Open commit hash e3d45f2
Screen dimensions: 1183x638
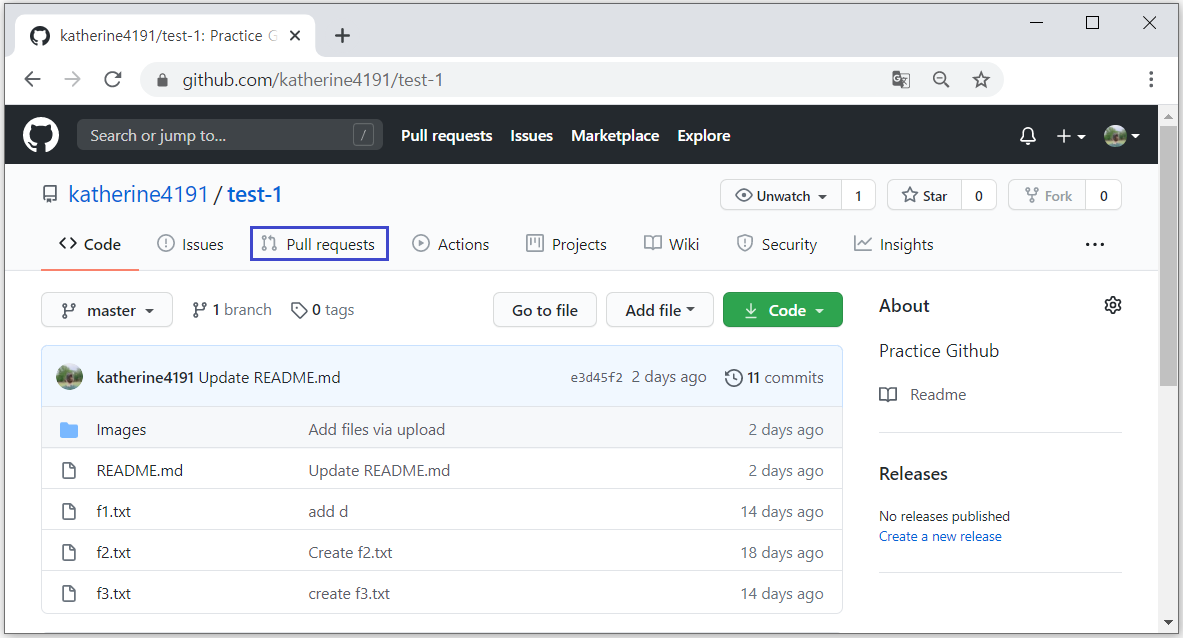click(597, 378)
